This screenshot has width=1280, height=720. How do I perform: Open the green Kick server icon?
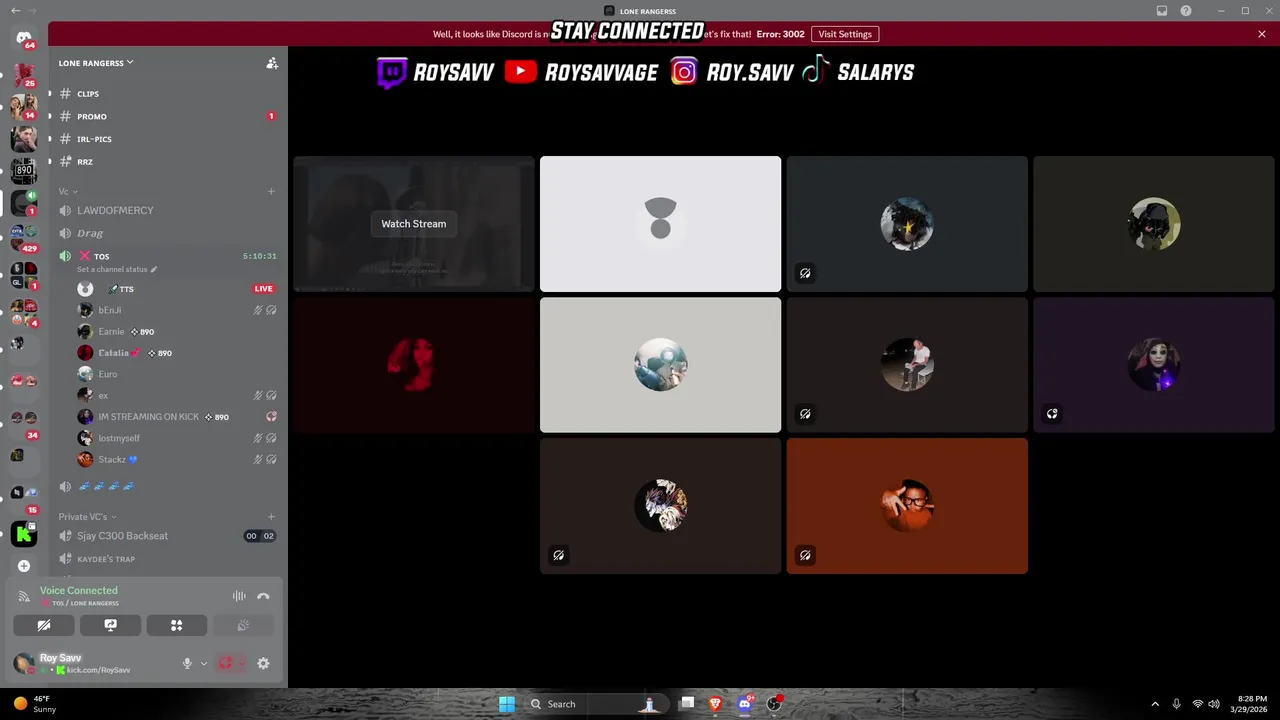click(24, 534)
